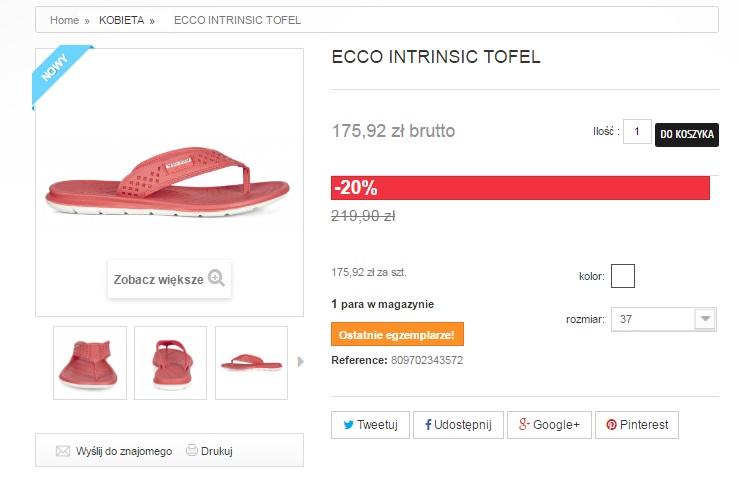Click the Facebook icon on Udostępnij
The image size is (739, 477).
(x=428, y=425)
